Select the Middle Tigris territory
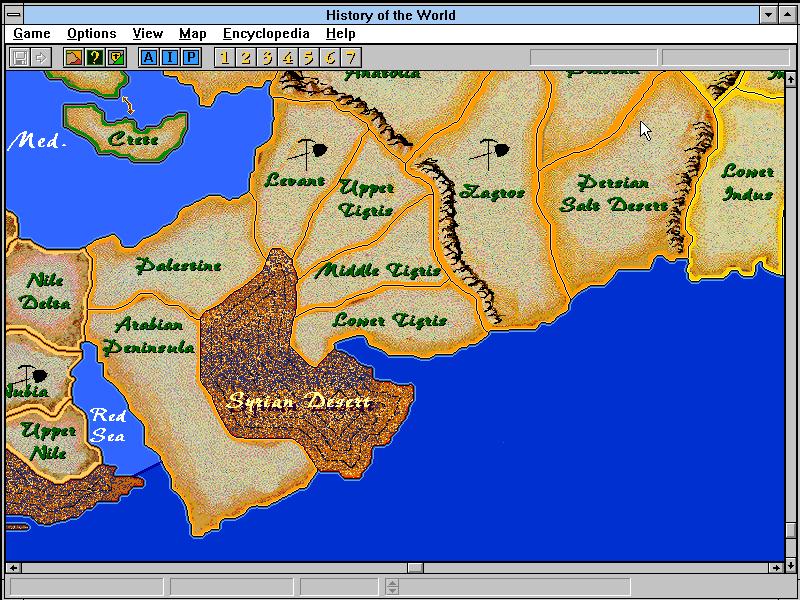The height and width of the screenshot is (600, 800). tap(378, 270)
